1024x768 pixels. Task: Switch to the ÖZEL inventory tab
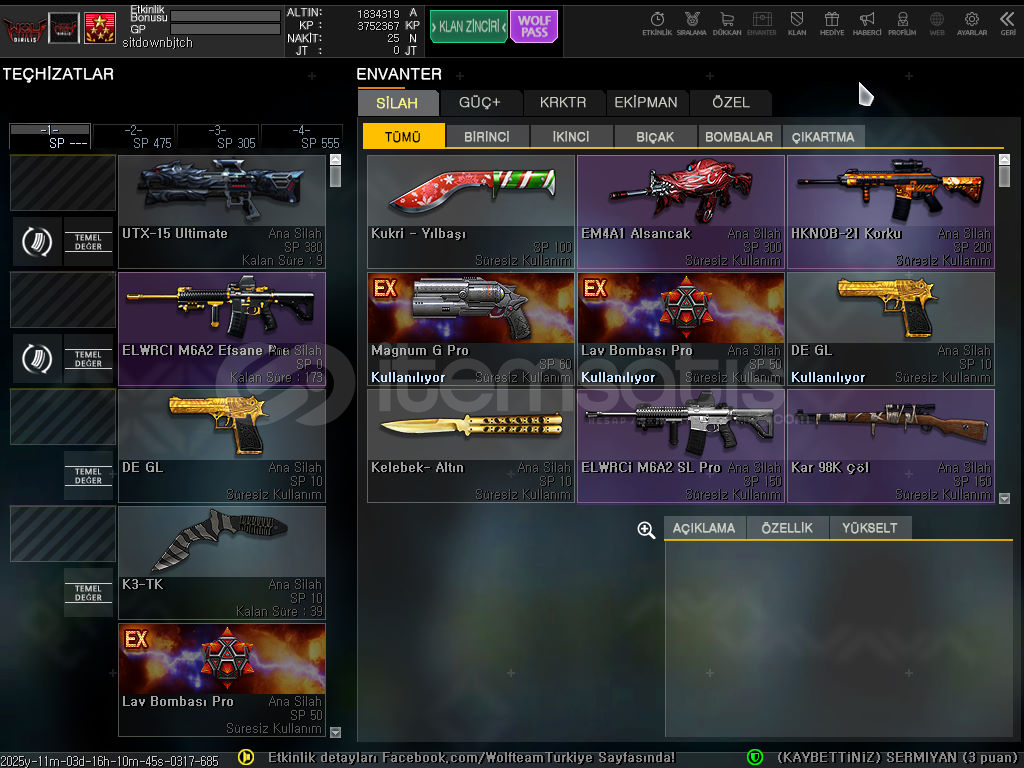[x=731, y=103]
